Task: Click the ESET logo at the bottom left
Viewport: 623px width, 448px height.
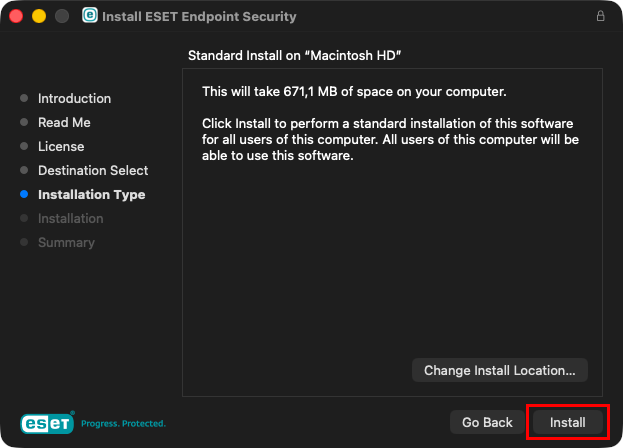Action: pos(47,422)
